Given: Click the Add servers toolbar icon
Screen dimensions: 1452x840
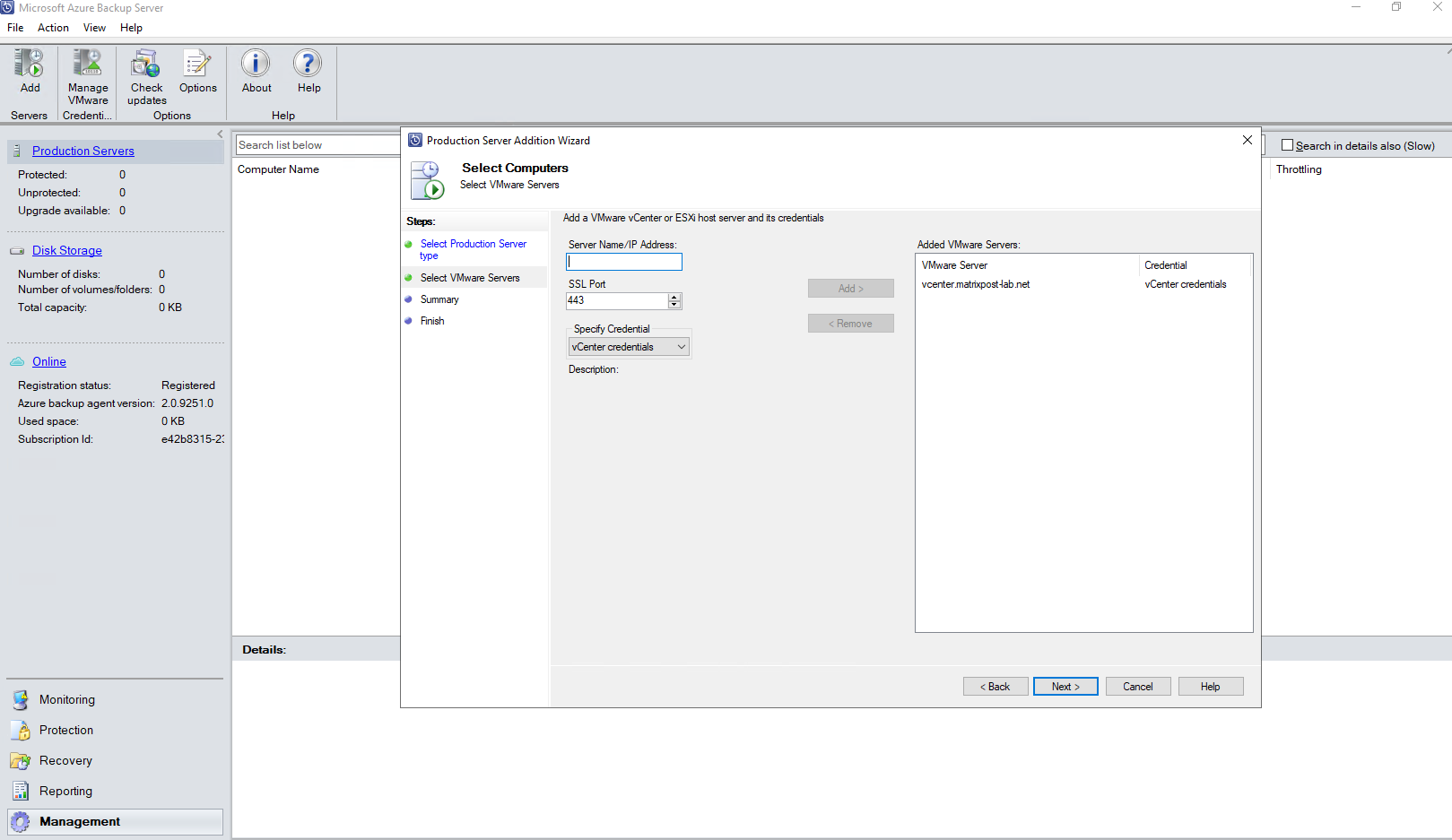Looking at the screenshot, I should [x=30, y=63].
